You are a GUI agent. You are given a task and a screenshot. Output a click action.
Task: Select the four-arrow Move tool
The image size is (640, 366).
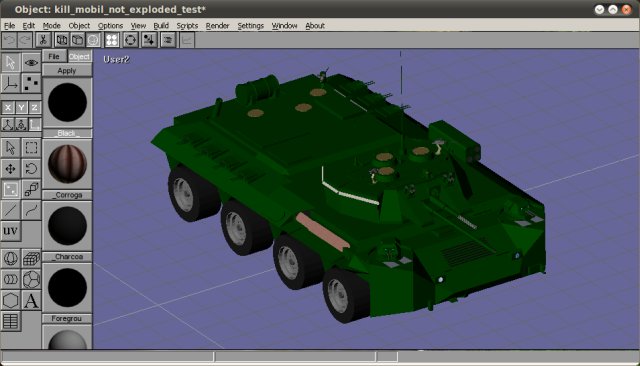11,169
